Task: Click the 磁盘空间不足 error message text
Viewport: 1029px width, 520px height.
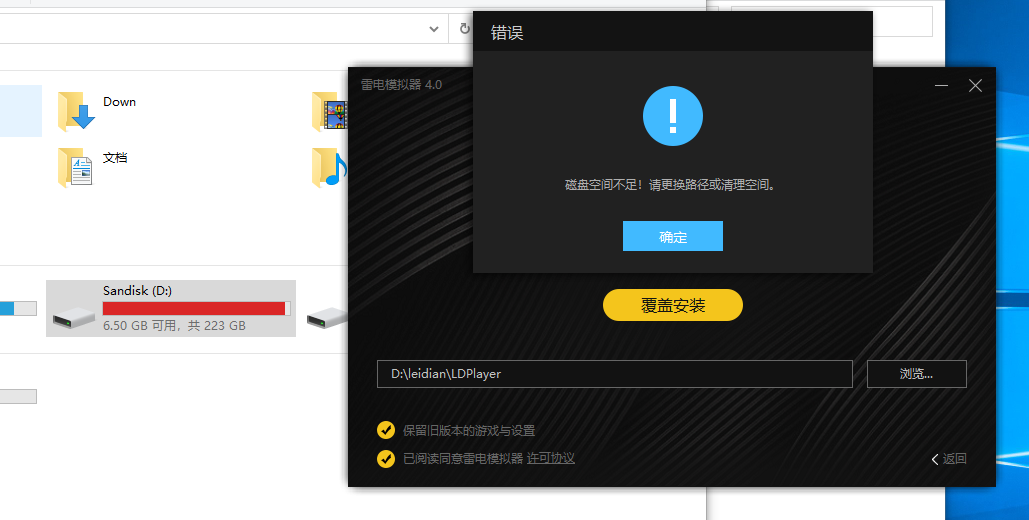Action: pos(672,185)
